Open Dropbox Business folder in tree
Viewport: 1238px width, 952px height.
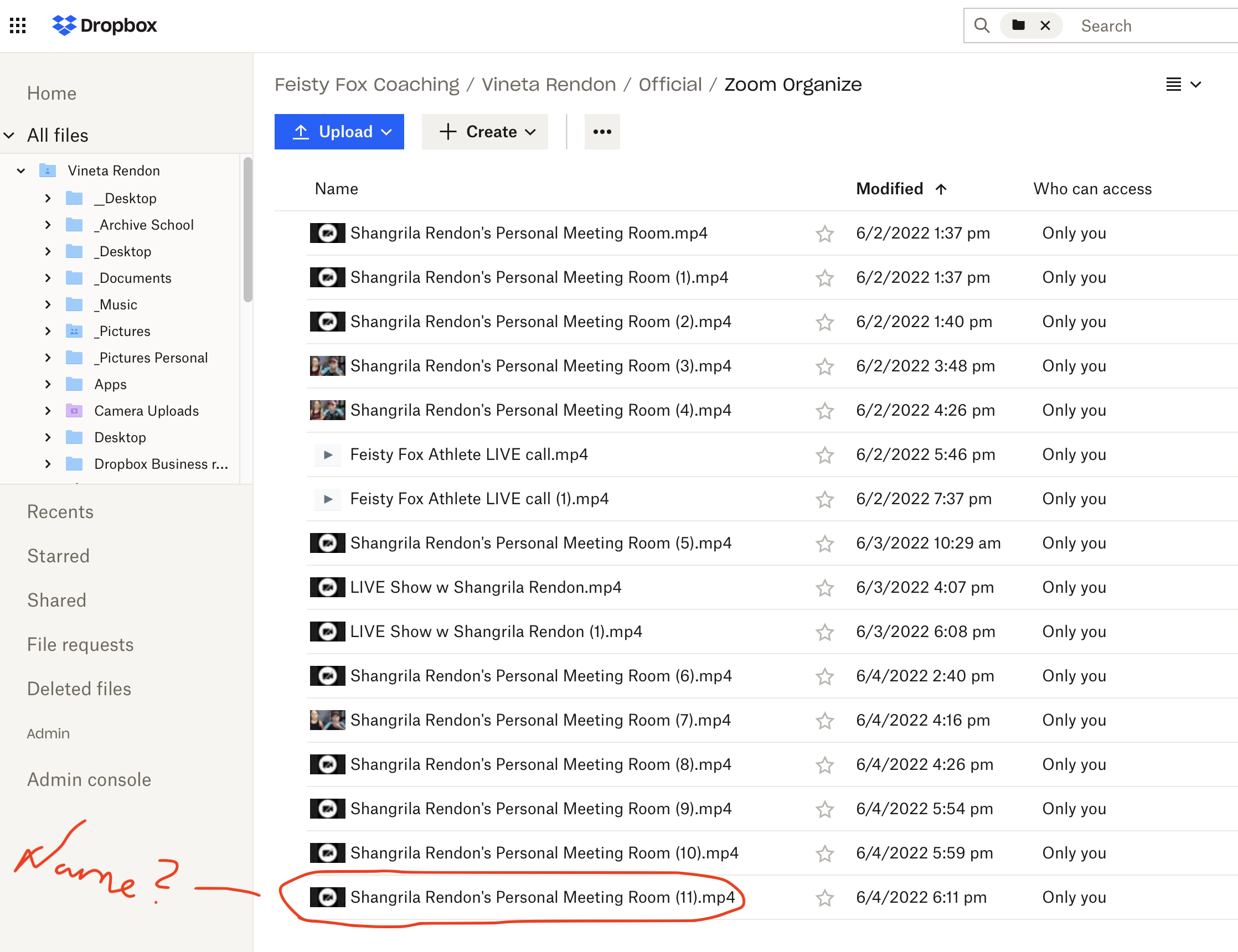point(161,464)
